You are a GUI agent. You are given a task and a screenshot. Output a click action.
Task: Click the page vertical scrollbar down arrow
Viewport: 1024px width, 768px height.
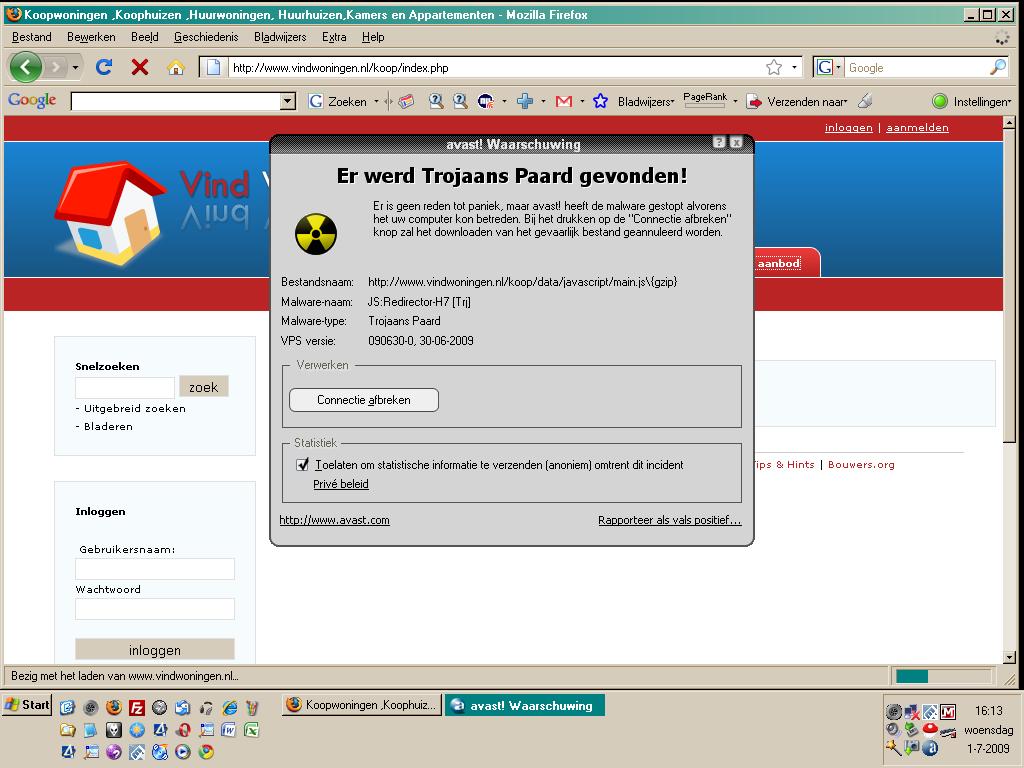tap(1009, 658)
